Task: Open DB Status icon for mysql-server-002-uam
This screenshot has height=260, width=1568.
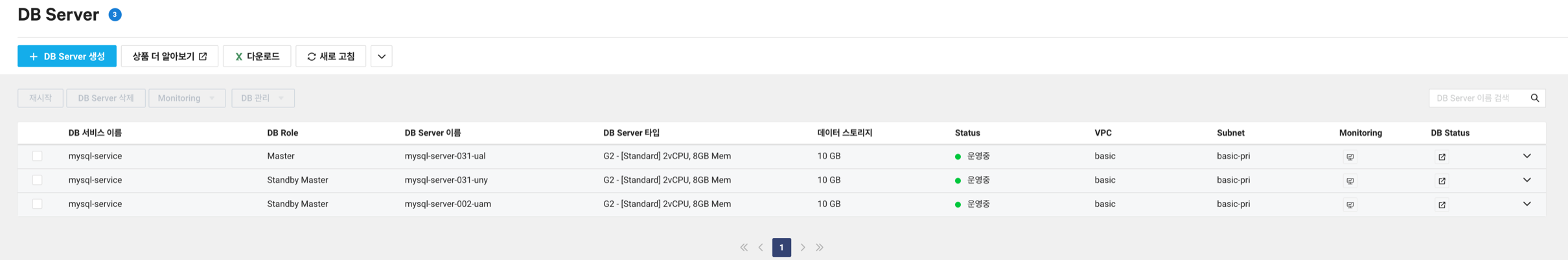Action: [1442, 204]
